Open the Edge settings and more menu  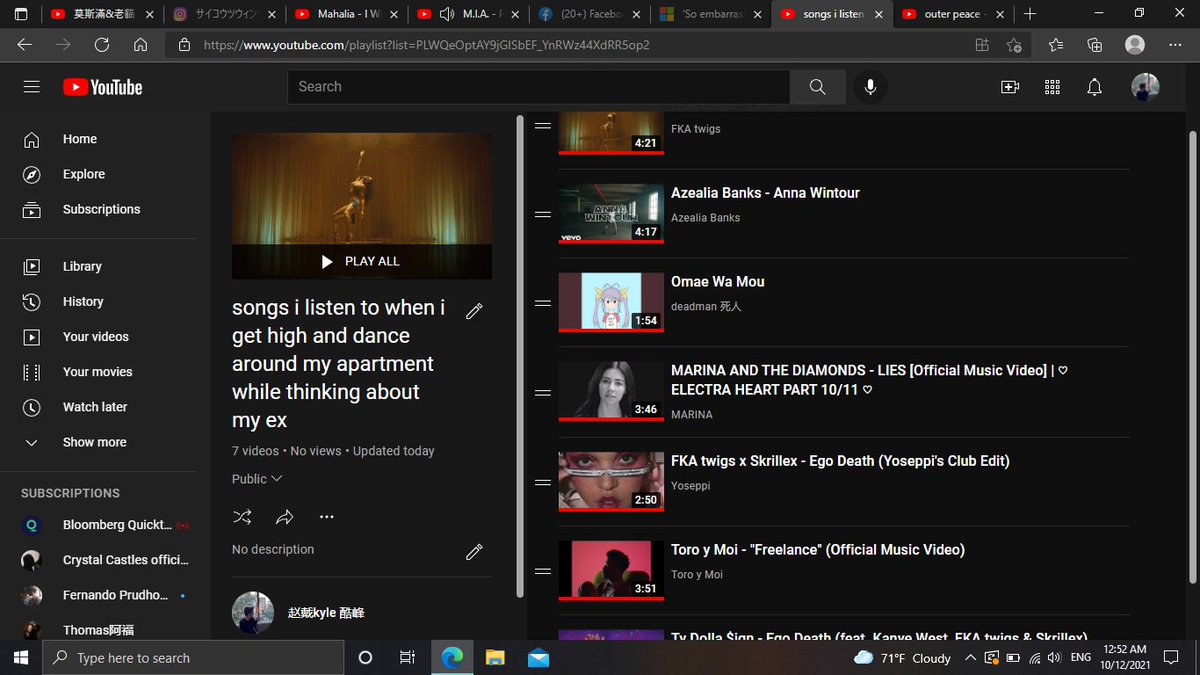(x=1175, y=45)
